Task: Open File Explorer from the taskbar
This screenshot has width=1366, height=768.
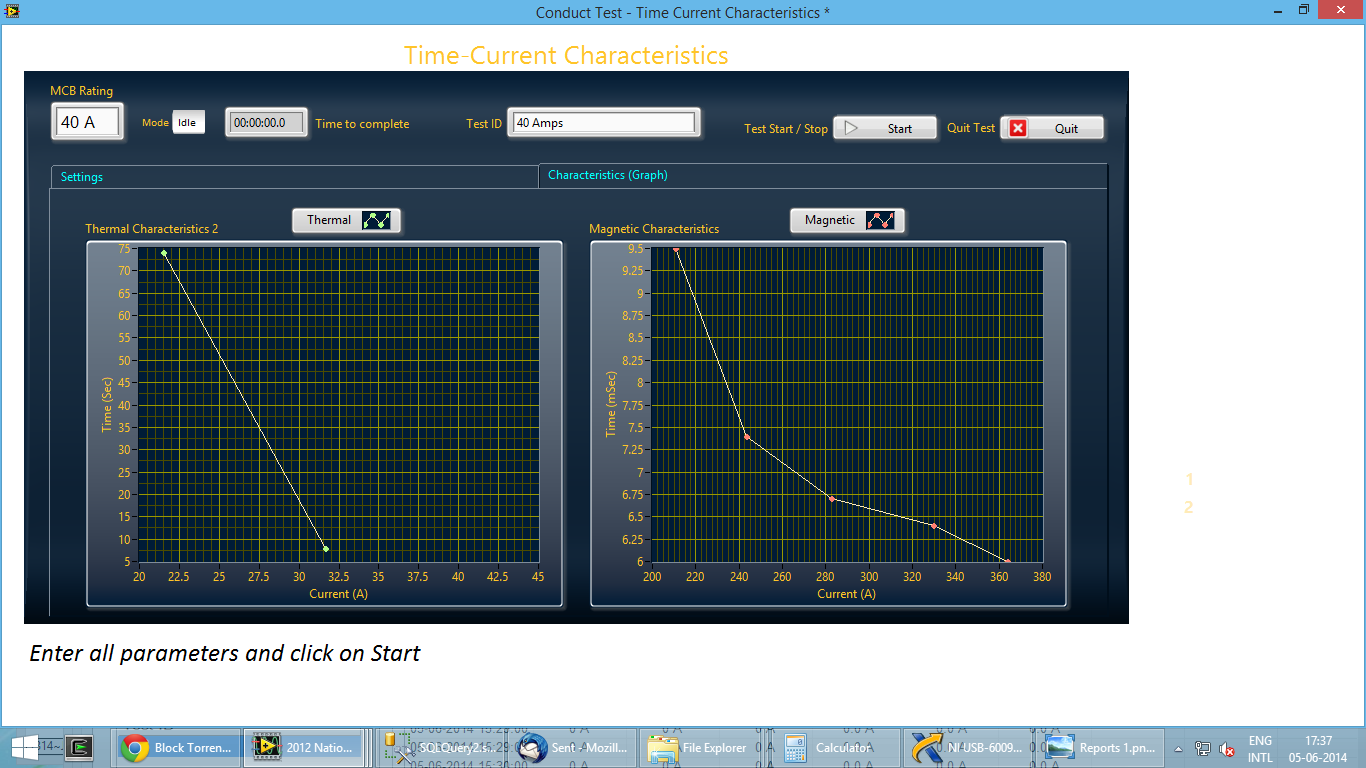Action: (x=699, y=747)
